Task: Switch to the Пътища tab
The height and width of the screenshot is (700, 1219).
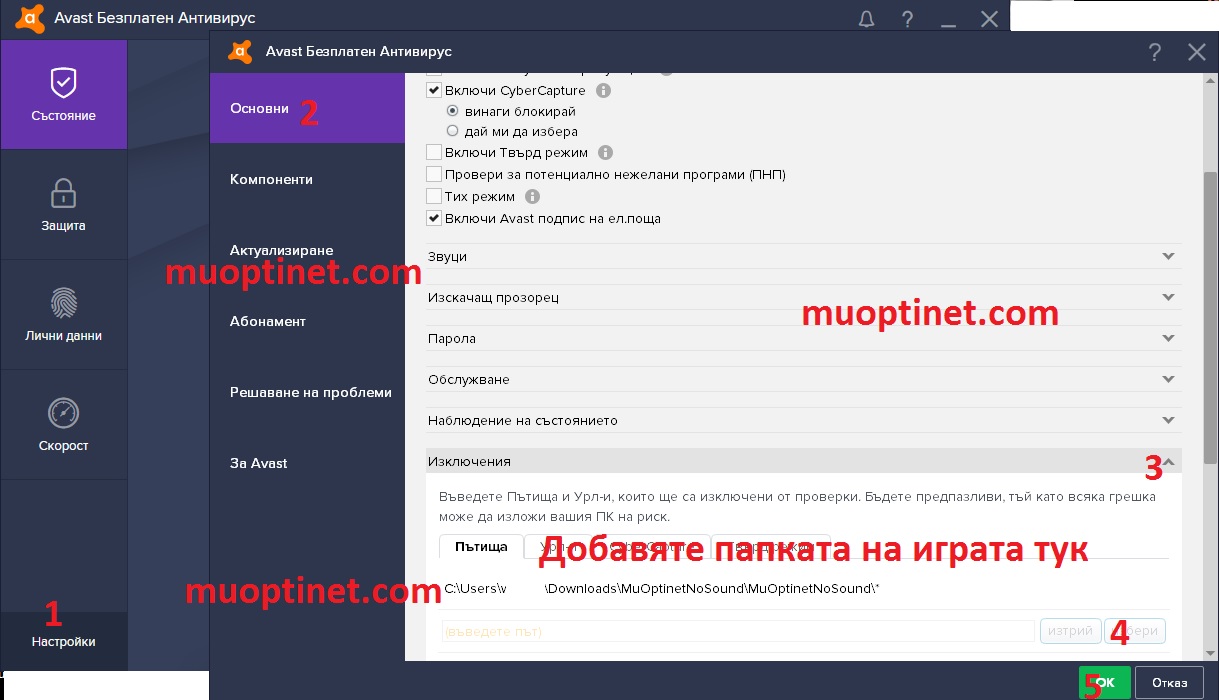Action: coord(481,547)
